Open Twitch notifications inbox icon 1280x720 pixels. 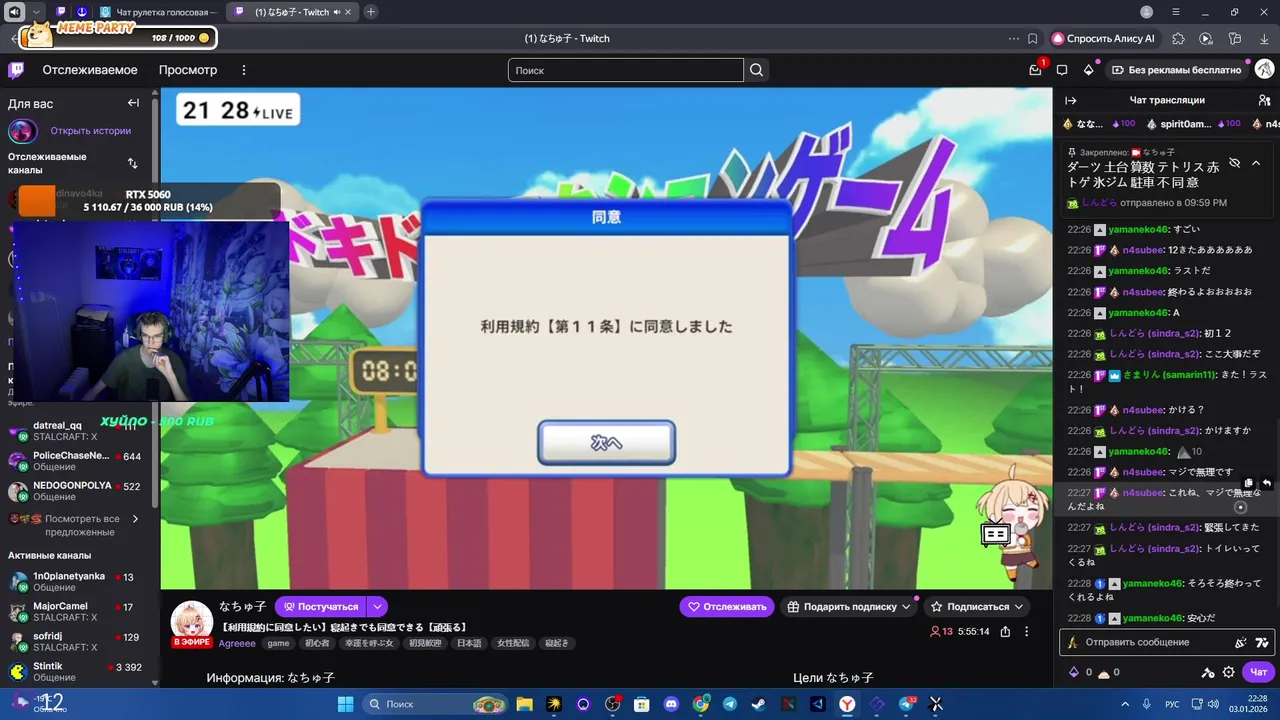click(x=1036, y=70)
